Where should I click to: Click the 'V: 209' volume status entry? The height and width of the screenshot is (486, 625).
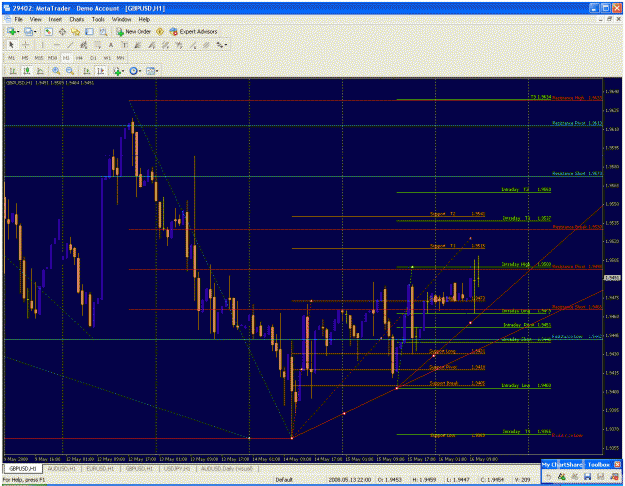pyautogui.click(x=522, y=480)
